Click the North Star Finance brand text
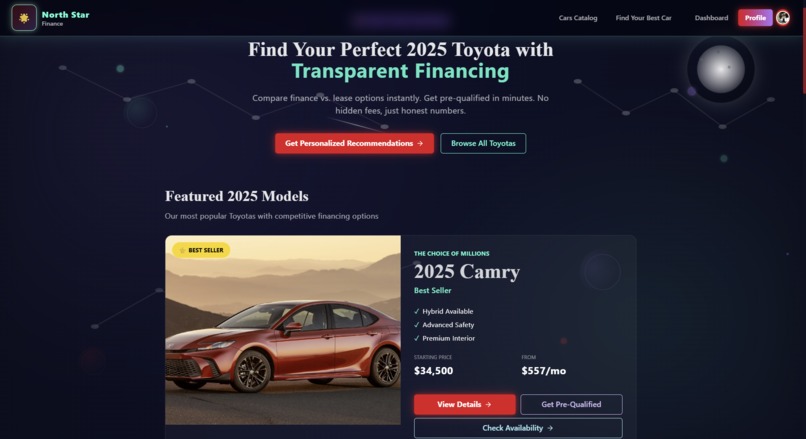Viewport: 806px width, 439px height. click(65, 18)
